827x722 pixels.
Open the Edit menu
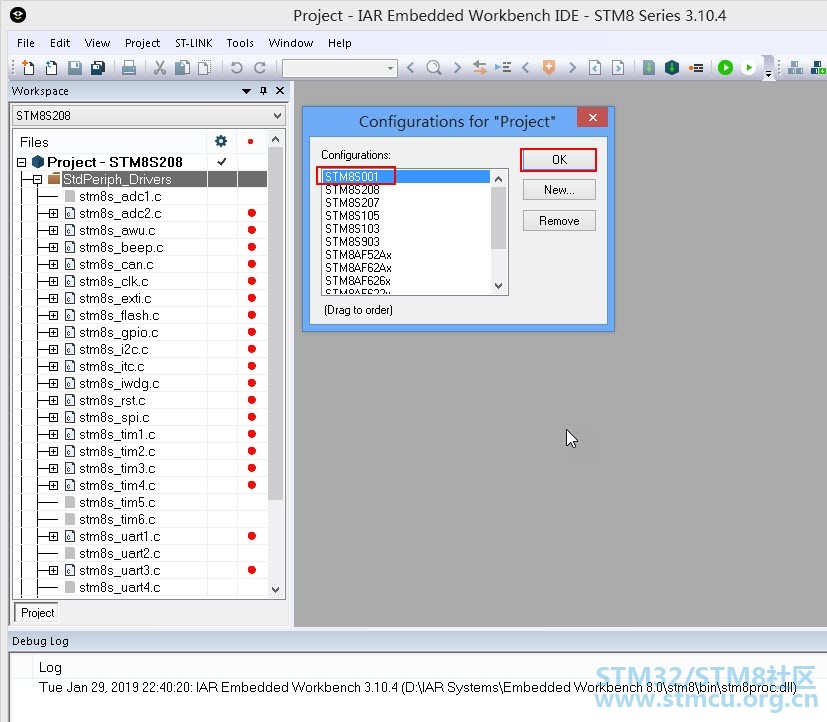point(60,43)
